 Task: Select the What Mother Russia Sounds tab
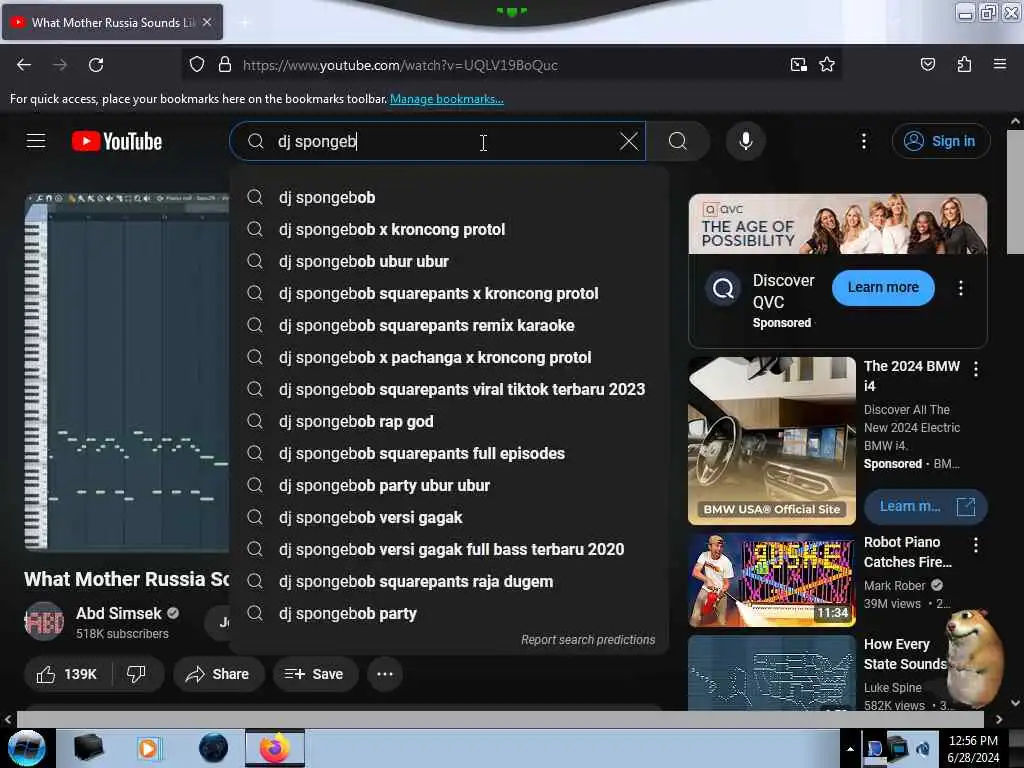pyautogui.click(x=112, y=22)
